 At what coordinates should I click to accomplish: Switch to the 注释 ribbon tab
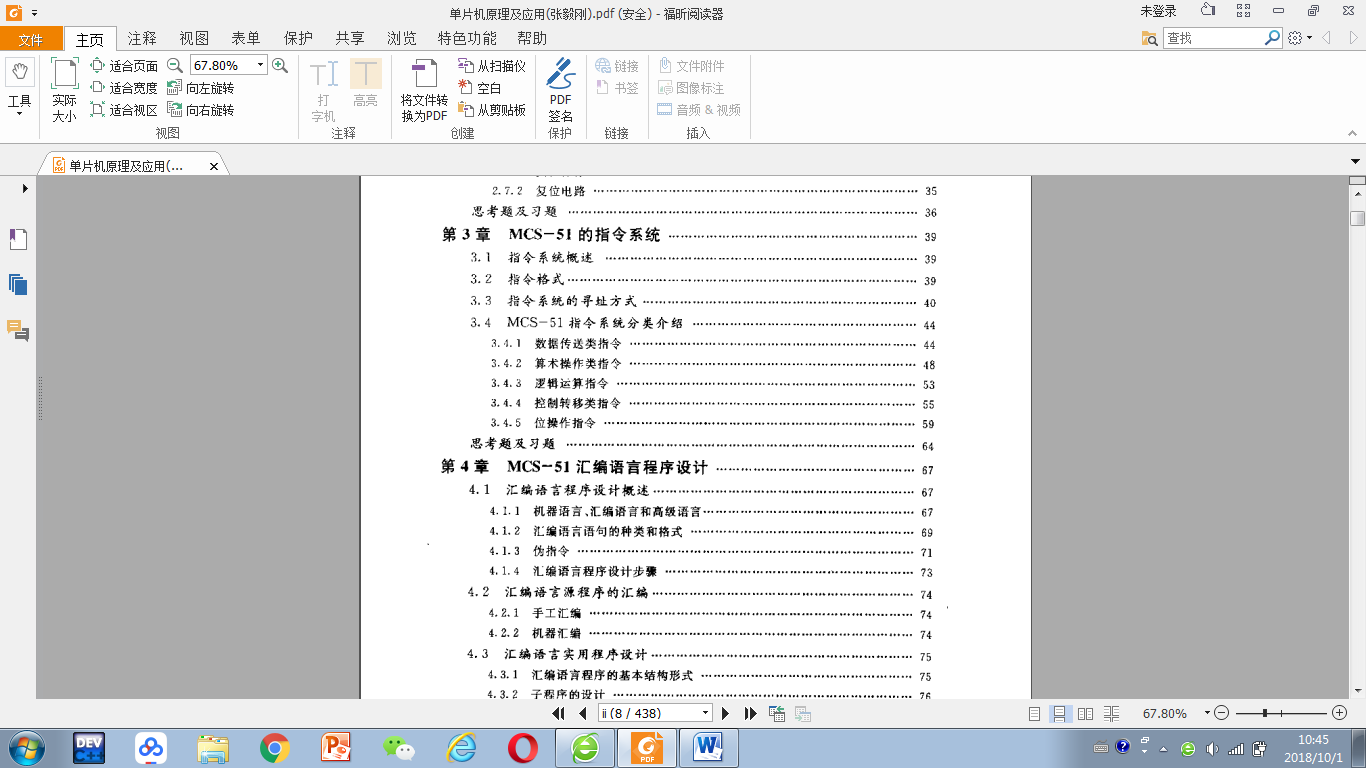point(142,39)
